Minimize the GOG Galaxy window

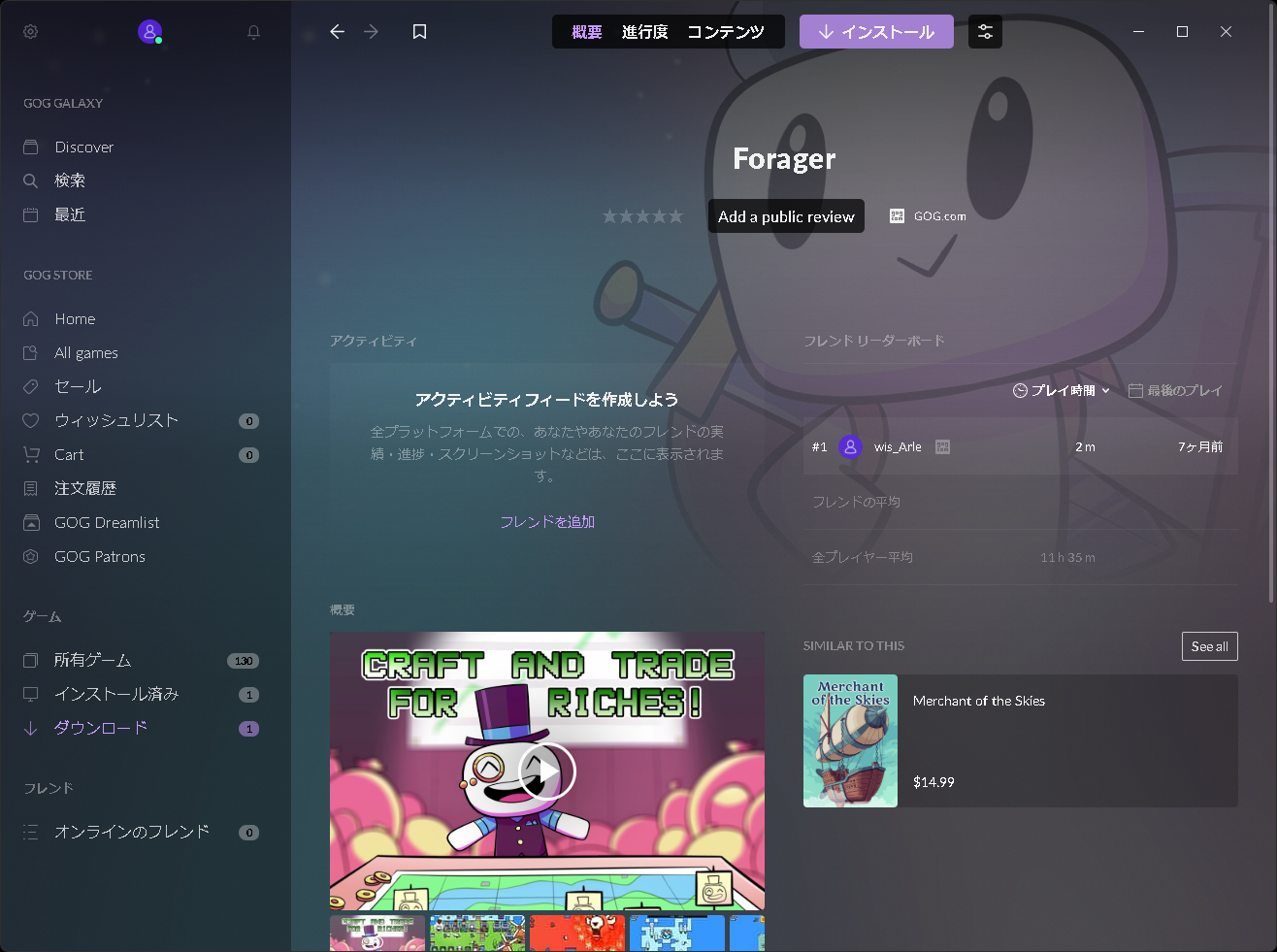[1138, 32]
